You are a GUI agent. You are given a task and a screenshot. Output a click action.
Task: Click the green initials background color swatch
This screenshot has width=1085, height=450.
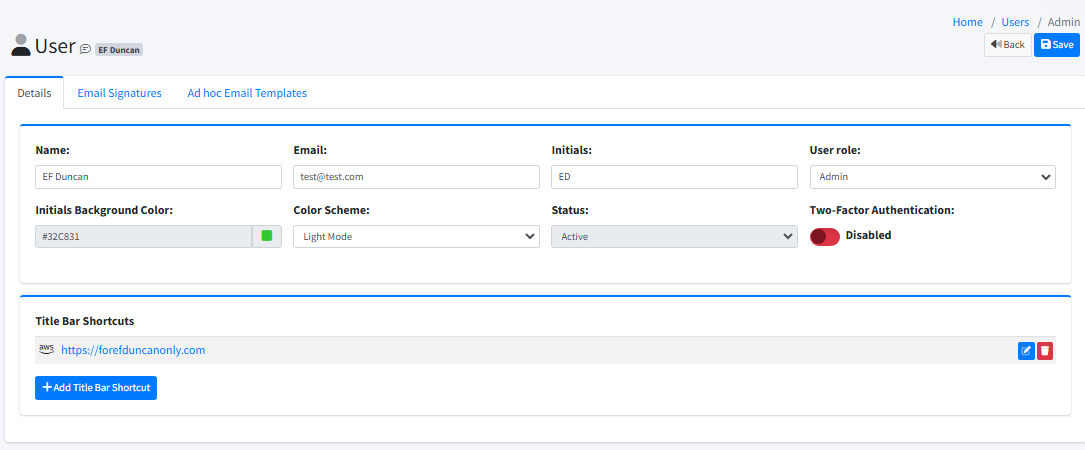[x=267, y=236]
